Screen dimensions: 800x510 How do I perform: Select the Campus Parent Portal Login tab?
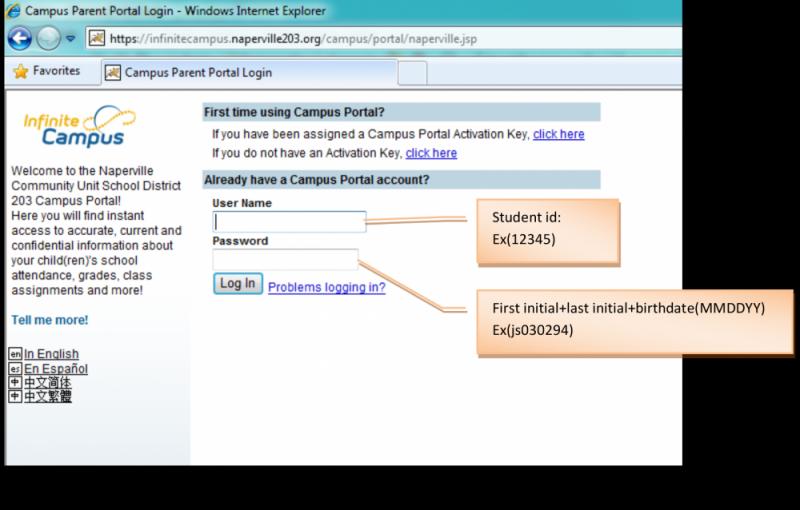pyautogui.click(x=249, y=73)
